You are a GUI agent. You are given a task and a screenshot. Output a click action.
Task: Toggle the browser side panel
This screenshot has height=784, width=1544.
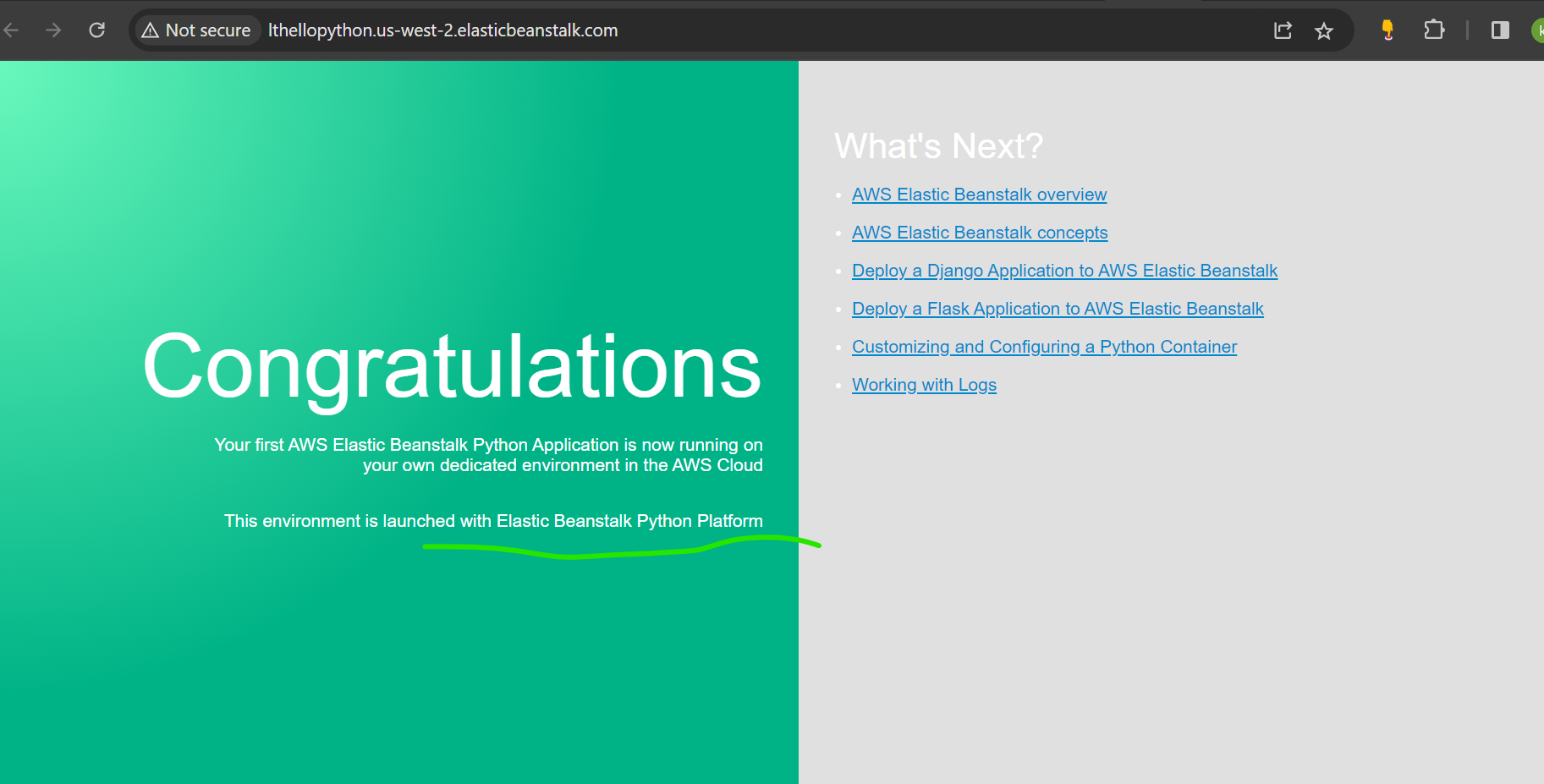point(1500,30)
